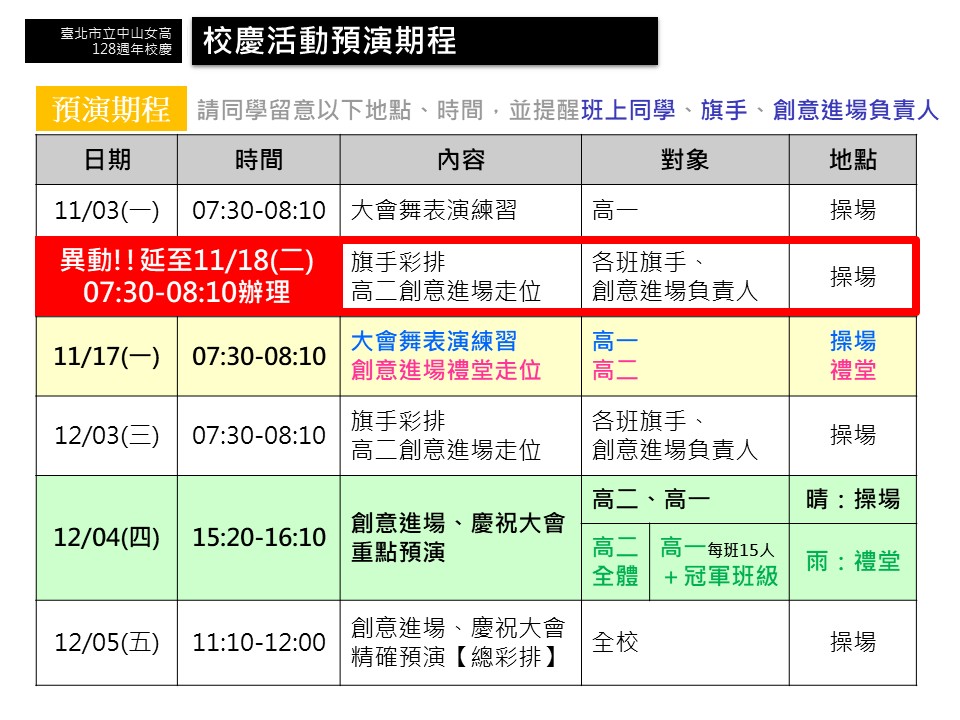Click the 11/17(一) date cell
This screenshot has width=960, height=720.
[x=107, y=357]
